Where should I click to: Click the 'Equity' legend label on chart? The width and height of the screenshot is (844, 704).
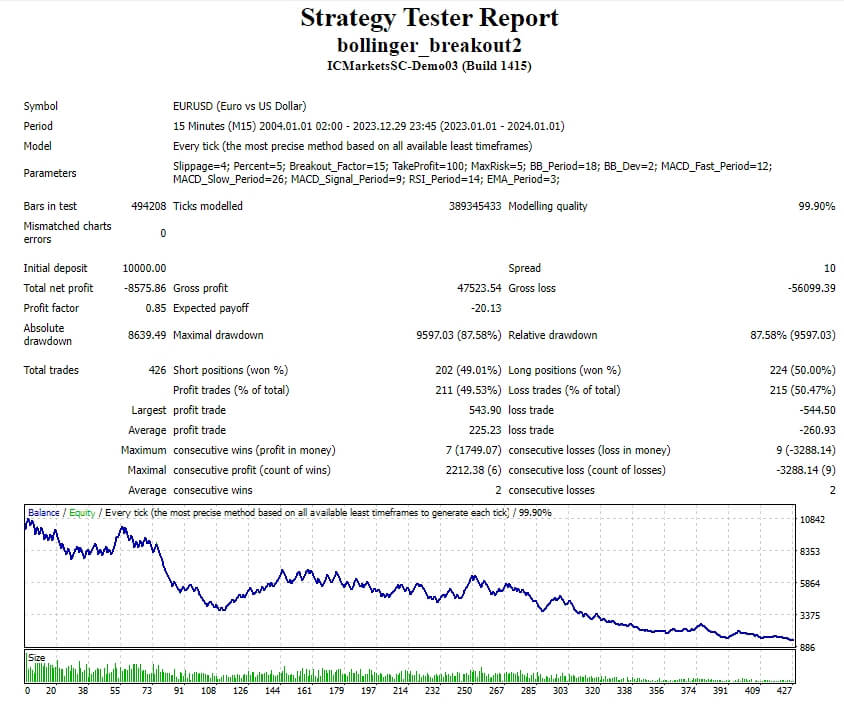click(x=82, y=512)
